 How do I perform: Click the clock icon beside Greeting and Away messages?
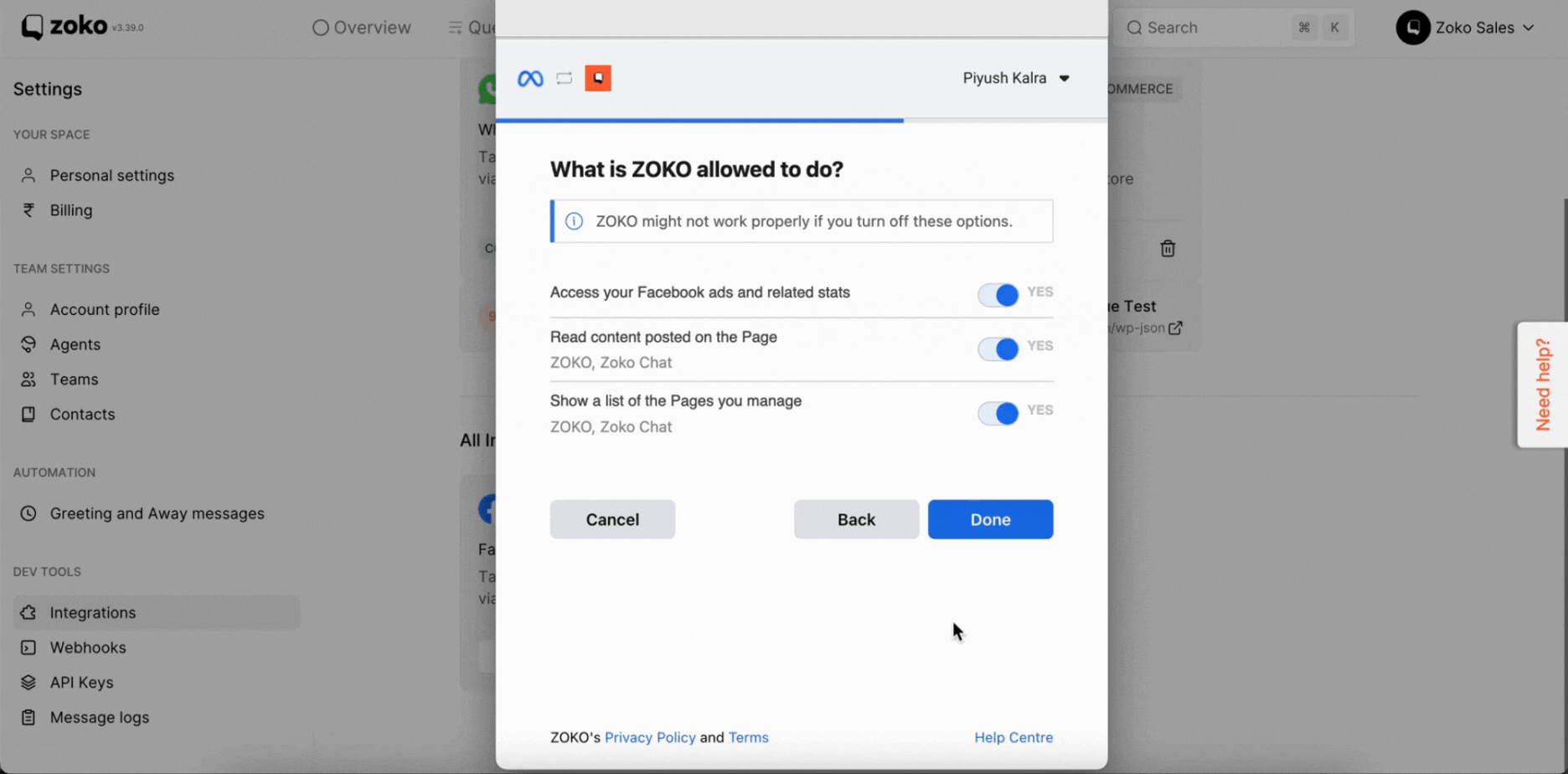[x=28, y=513]
